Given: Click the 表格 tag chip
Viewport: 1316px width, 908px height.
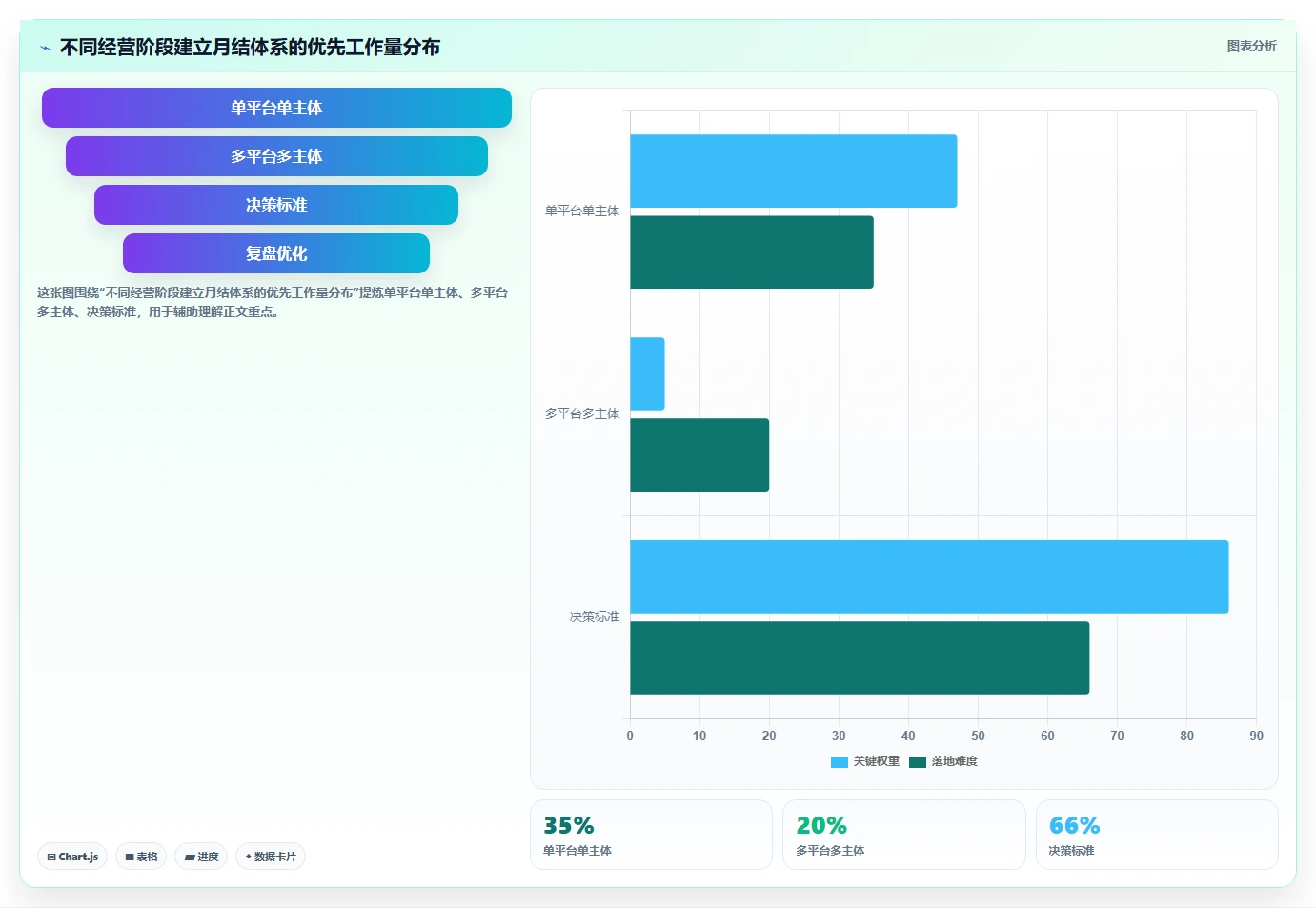Looking at the screenshot, I should pos(141,857).
